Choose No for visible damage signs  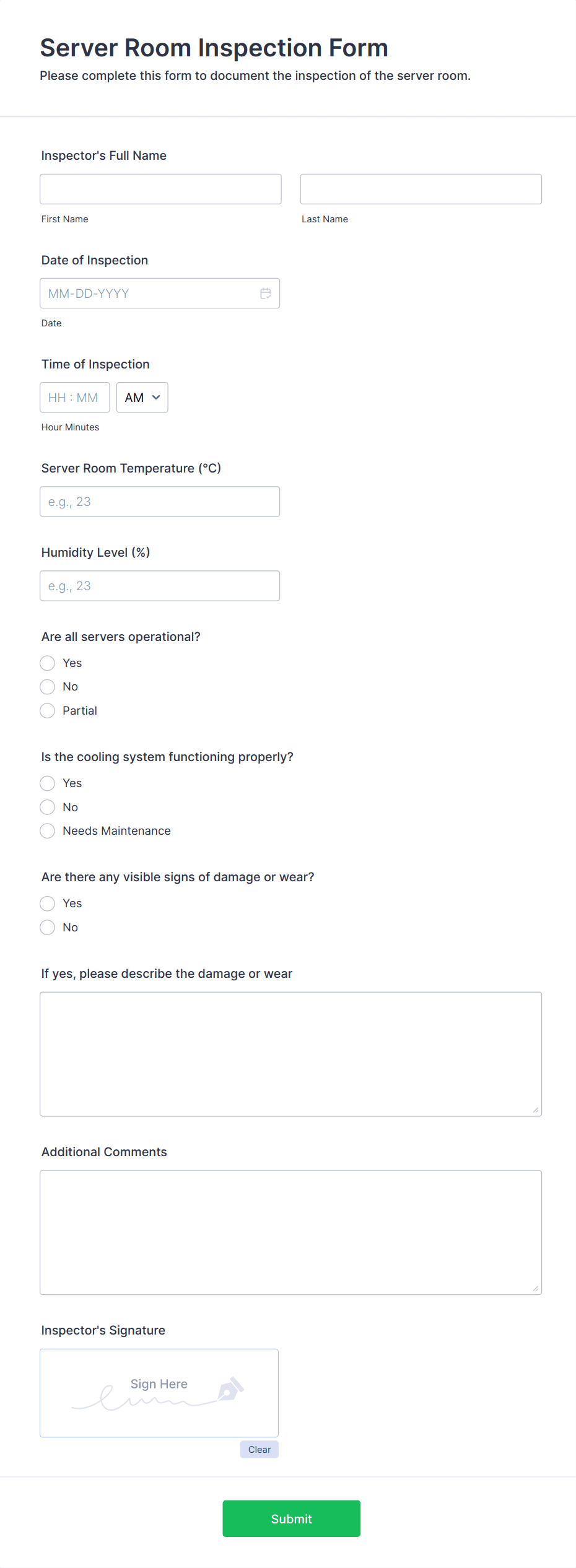pos(48,927)
